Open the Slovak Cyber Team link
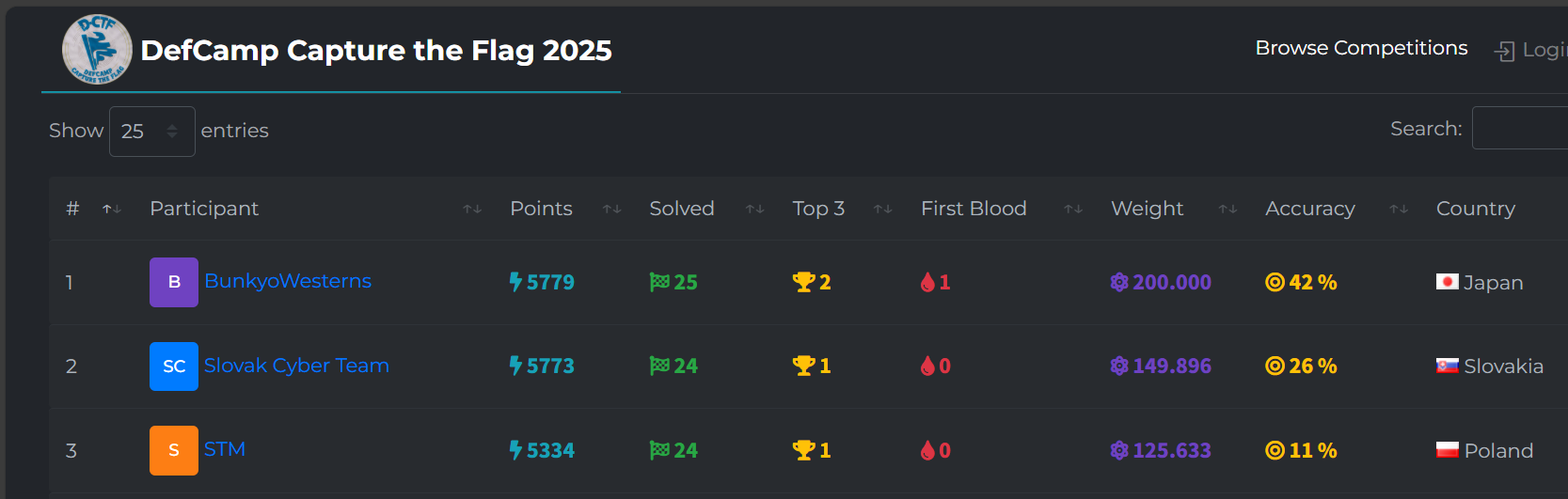 296,366
